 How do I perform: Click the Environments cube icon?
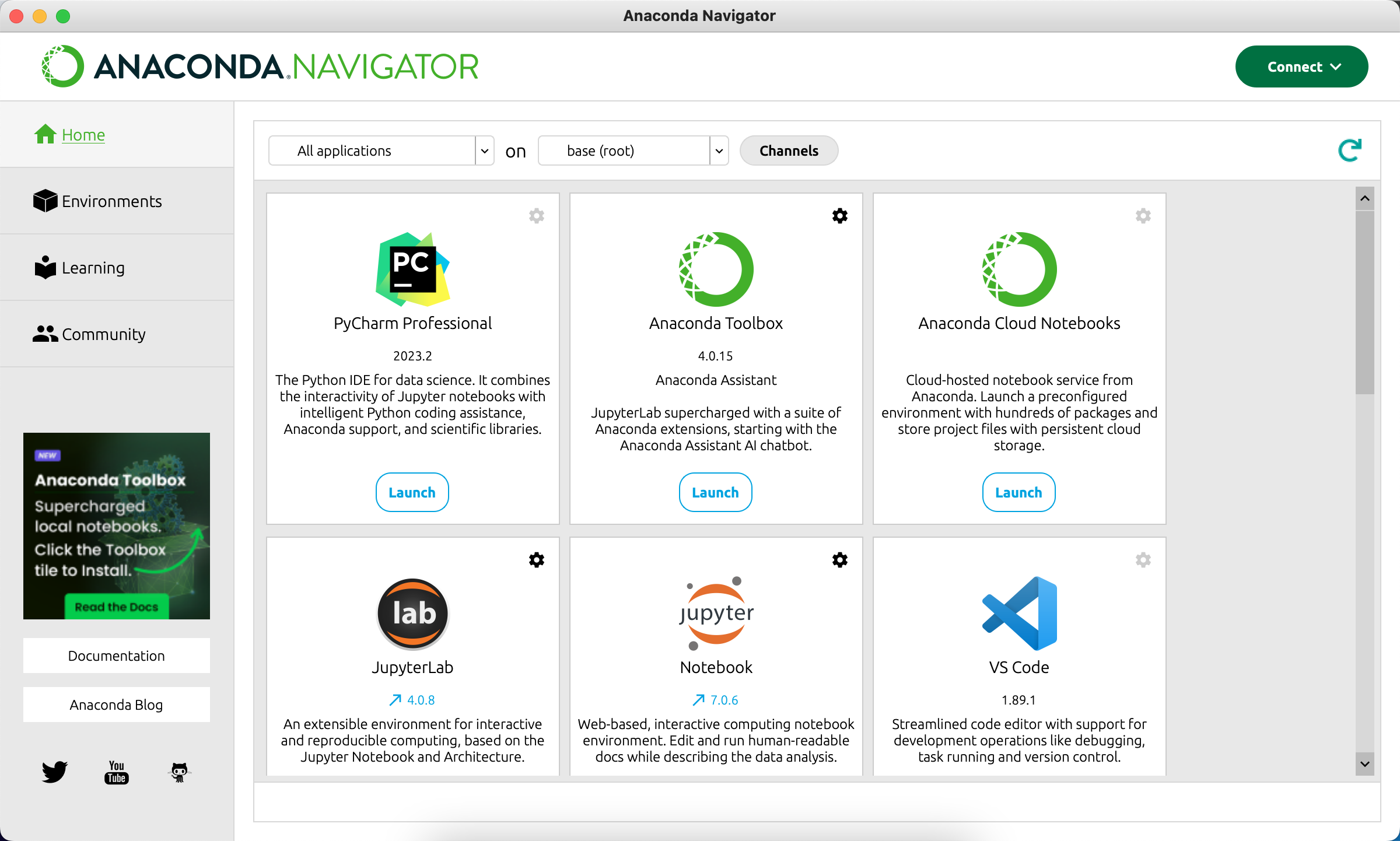[x=45, y=201]
